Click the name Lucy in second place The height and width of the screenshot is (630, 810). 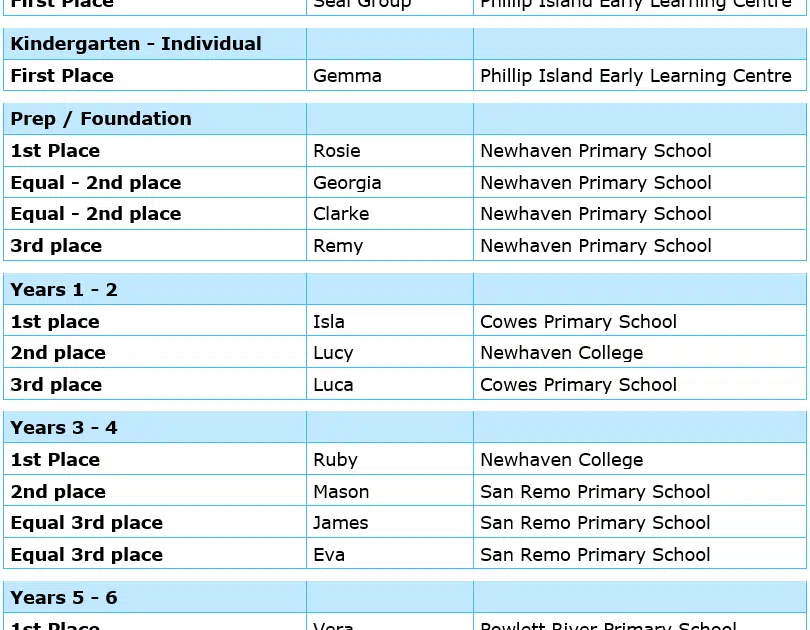[x=333, y=353]
